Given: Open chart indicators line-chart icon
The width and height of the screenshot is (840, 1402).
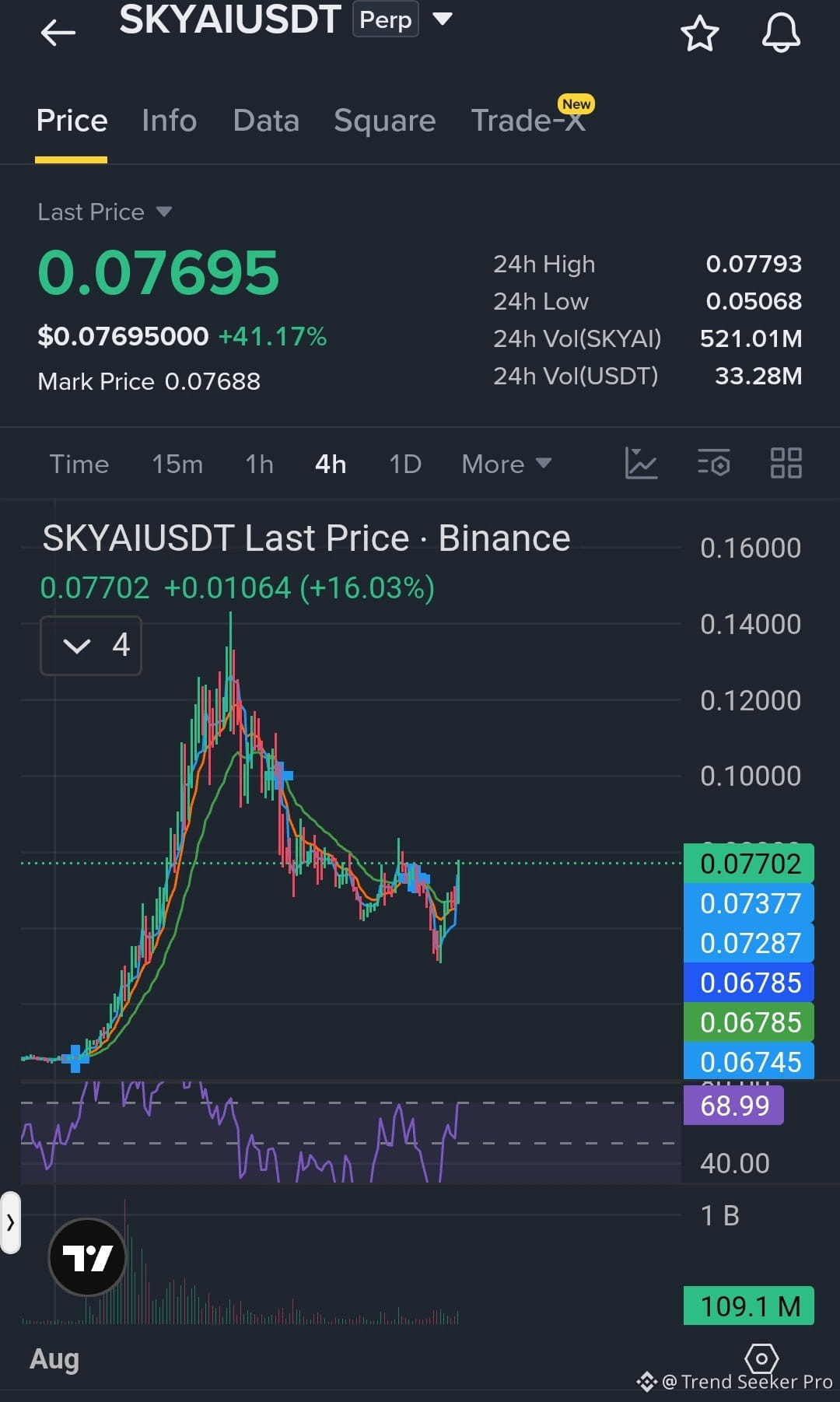Looking at the screenshot, I should pos(642,463).
